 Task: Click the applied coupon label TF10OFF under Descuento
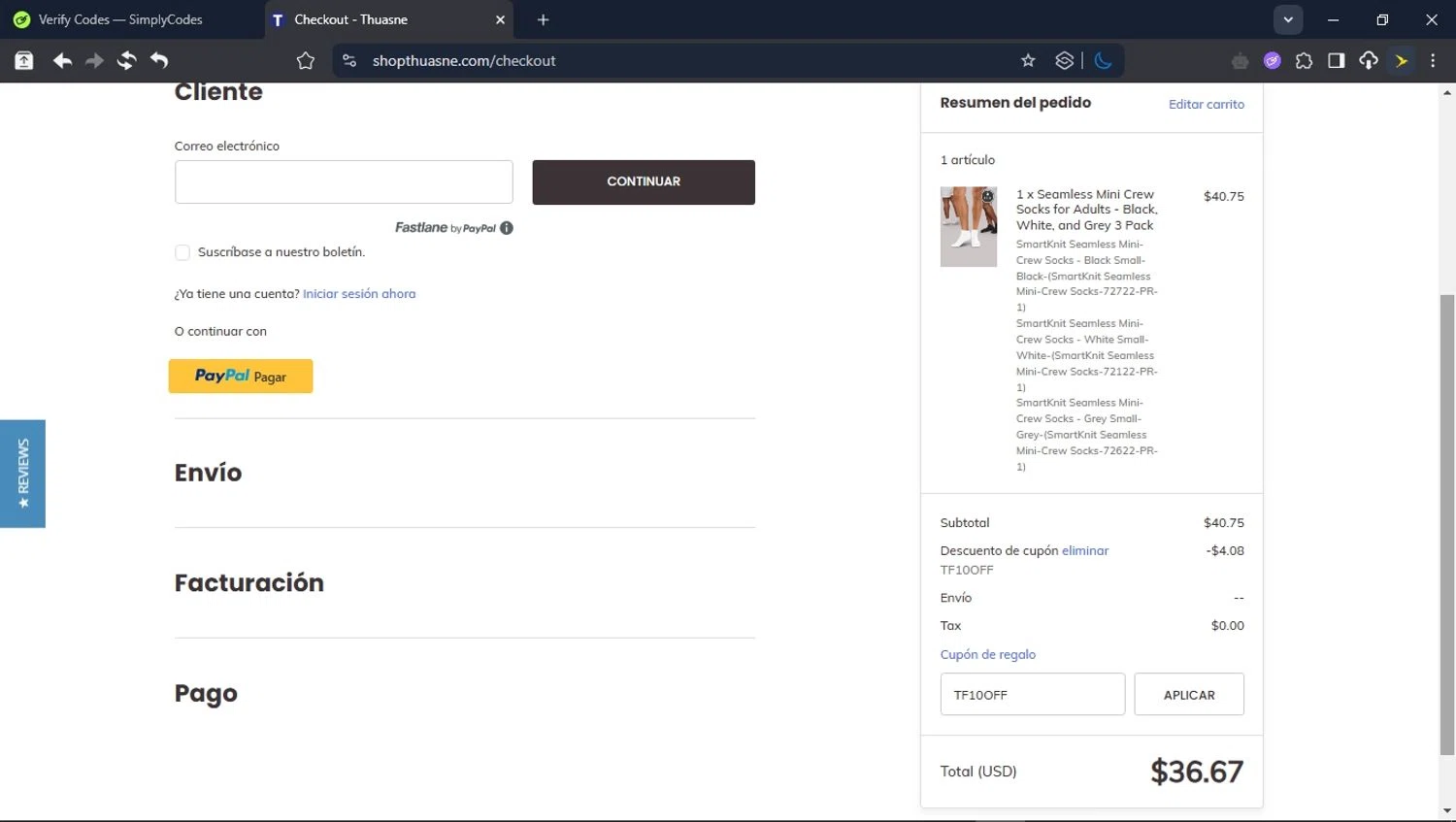click(967, 570)
